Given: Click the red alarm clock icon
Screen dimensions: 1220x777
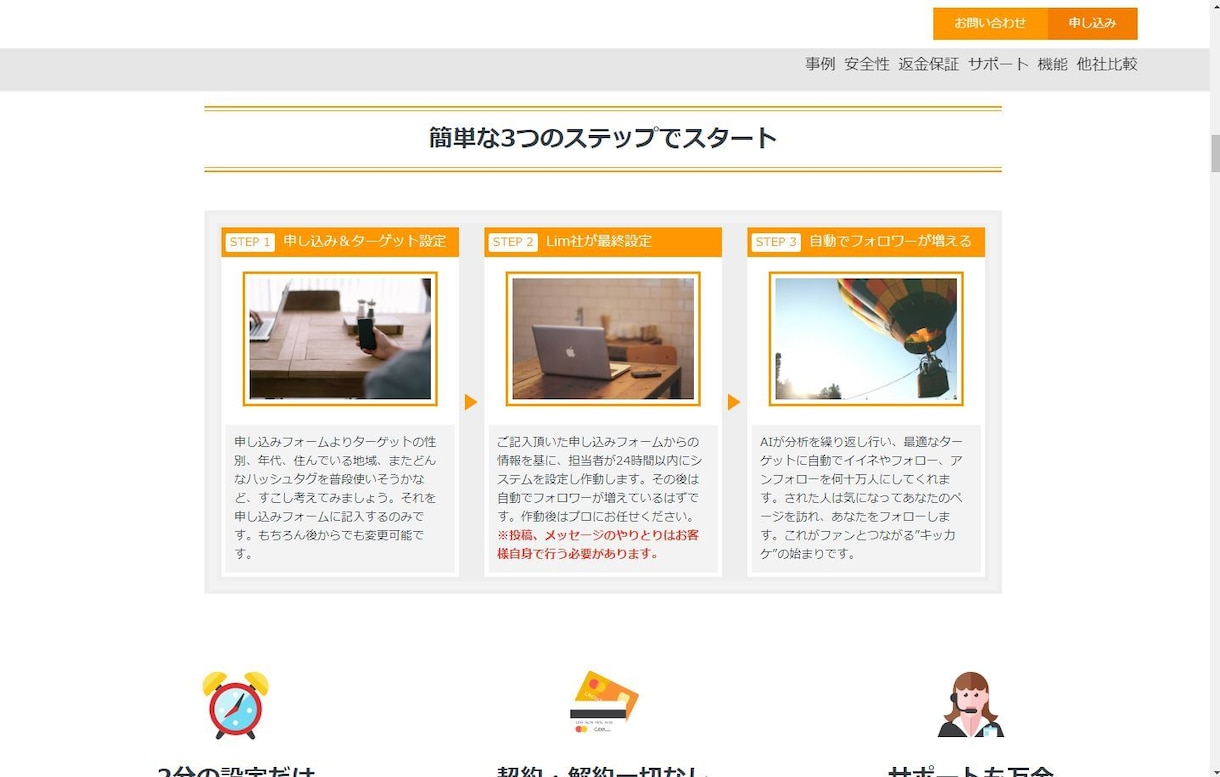Looking at the screenshot, I should (x=235, y=705).
